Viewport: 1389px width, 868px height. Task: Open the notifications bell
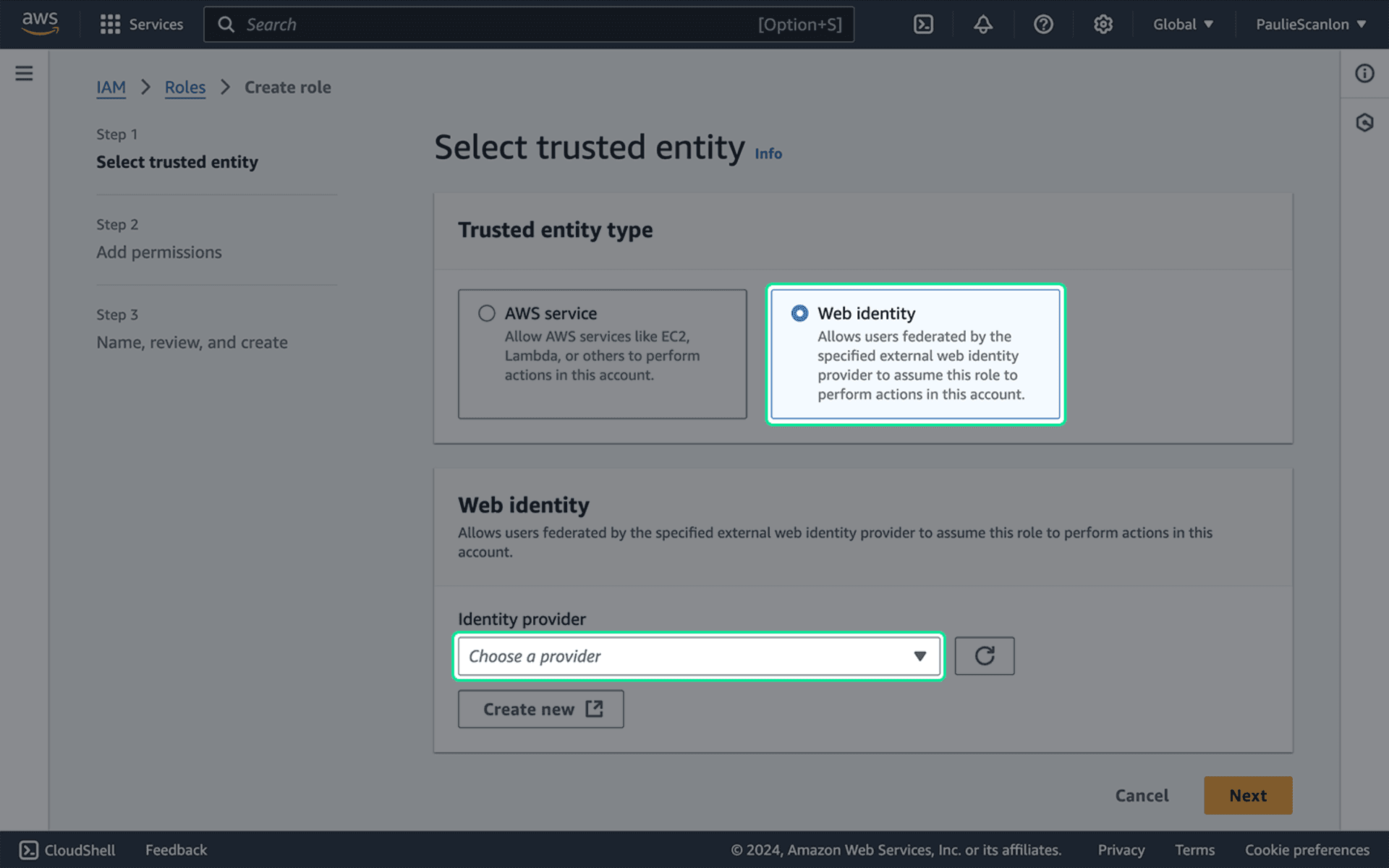pyautogui.click(x=982, y=24)
